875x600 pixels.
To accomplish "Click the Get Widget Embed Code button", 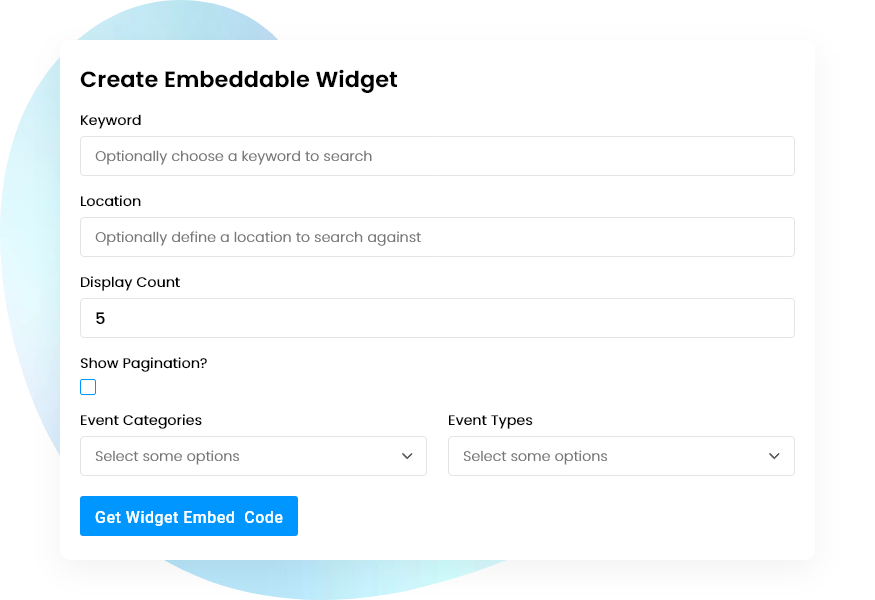I will [x=189, y=516].
